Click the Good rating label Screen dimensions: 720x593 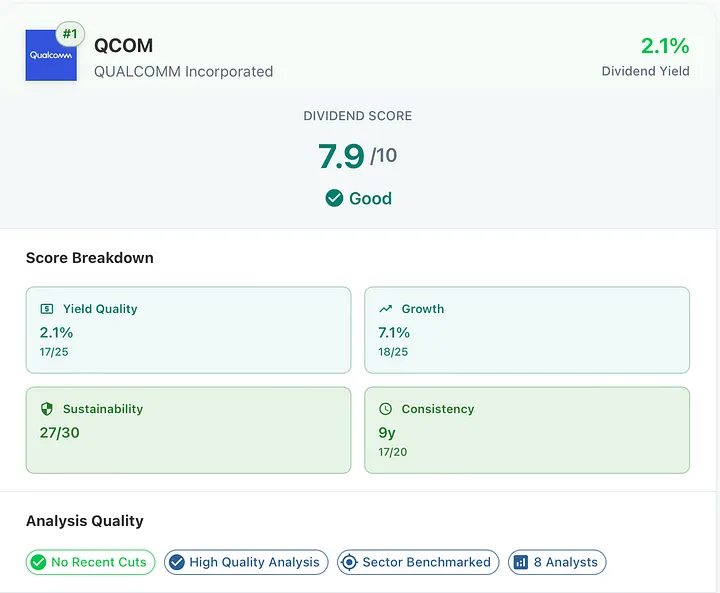pos(371,198)
